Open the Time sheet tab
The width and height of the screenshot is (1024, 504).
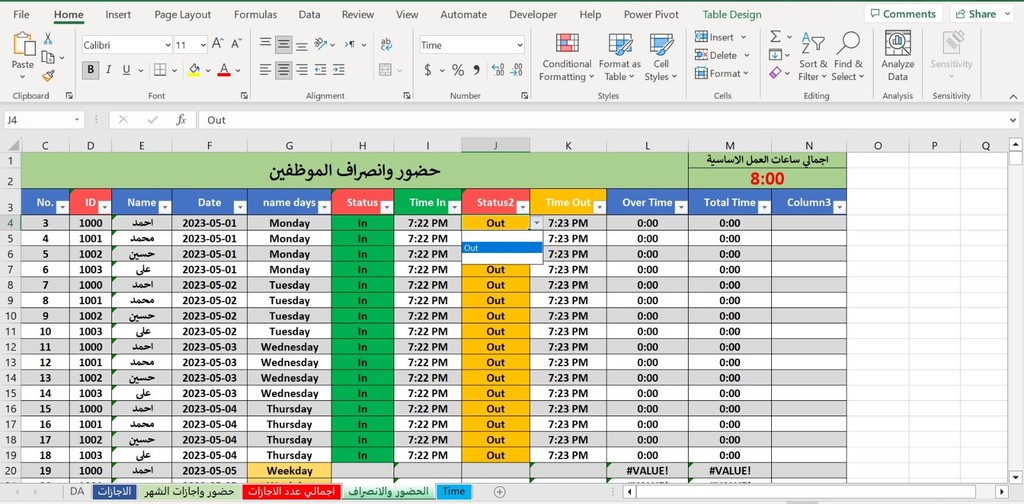tap(454, 492)
